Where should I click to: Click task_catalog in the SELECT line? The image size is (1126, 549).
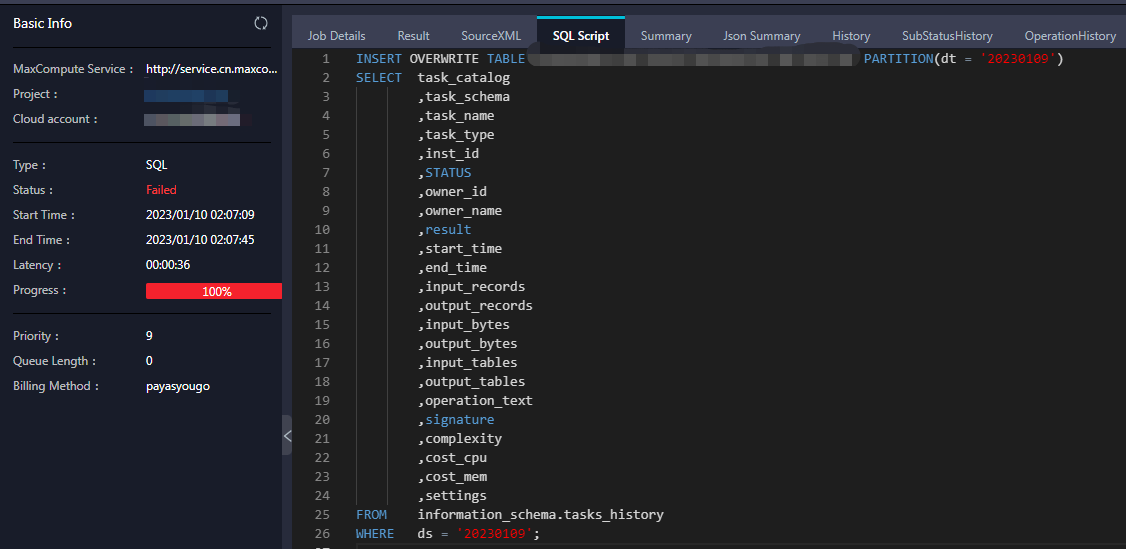(464, 78)
